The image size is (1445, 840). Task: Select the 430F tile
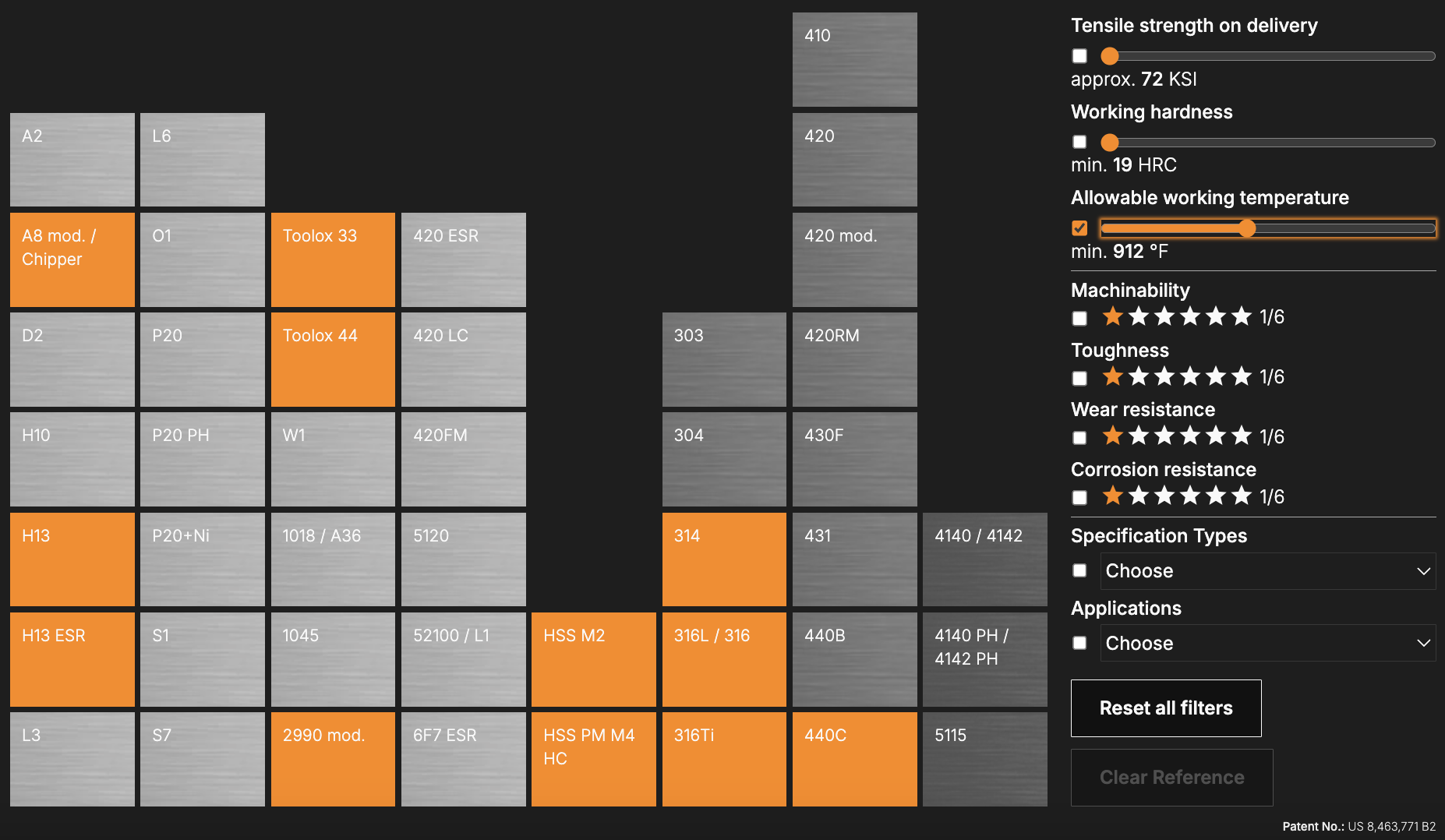pos(855,459)
